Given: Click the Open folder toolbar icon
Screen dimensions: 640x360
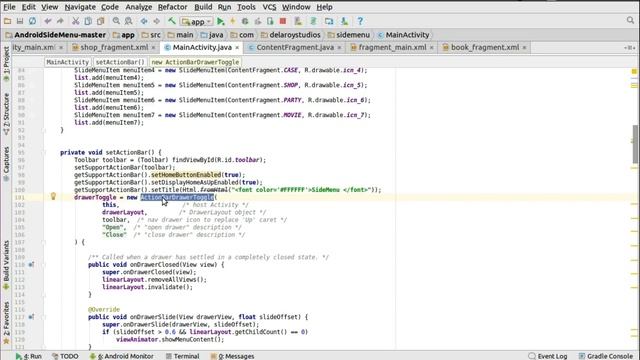Looking at the screenshot, I should click(x=7, y=21).
